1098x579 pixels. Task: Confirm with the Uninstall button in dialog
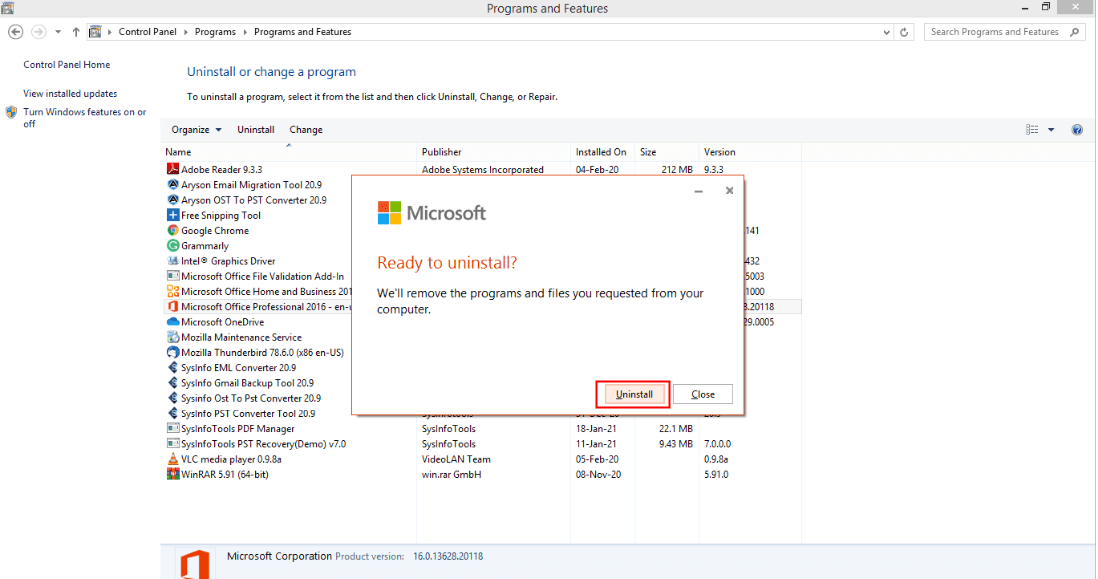click(x=633, y=394)
